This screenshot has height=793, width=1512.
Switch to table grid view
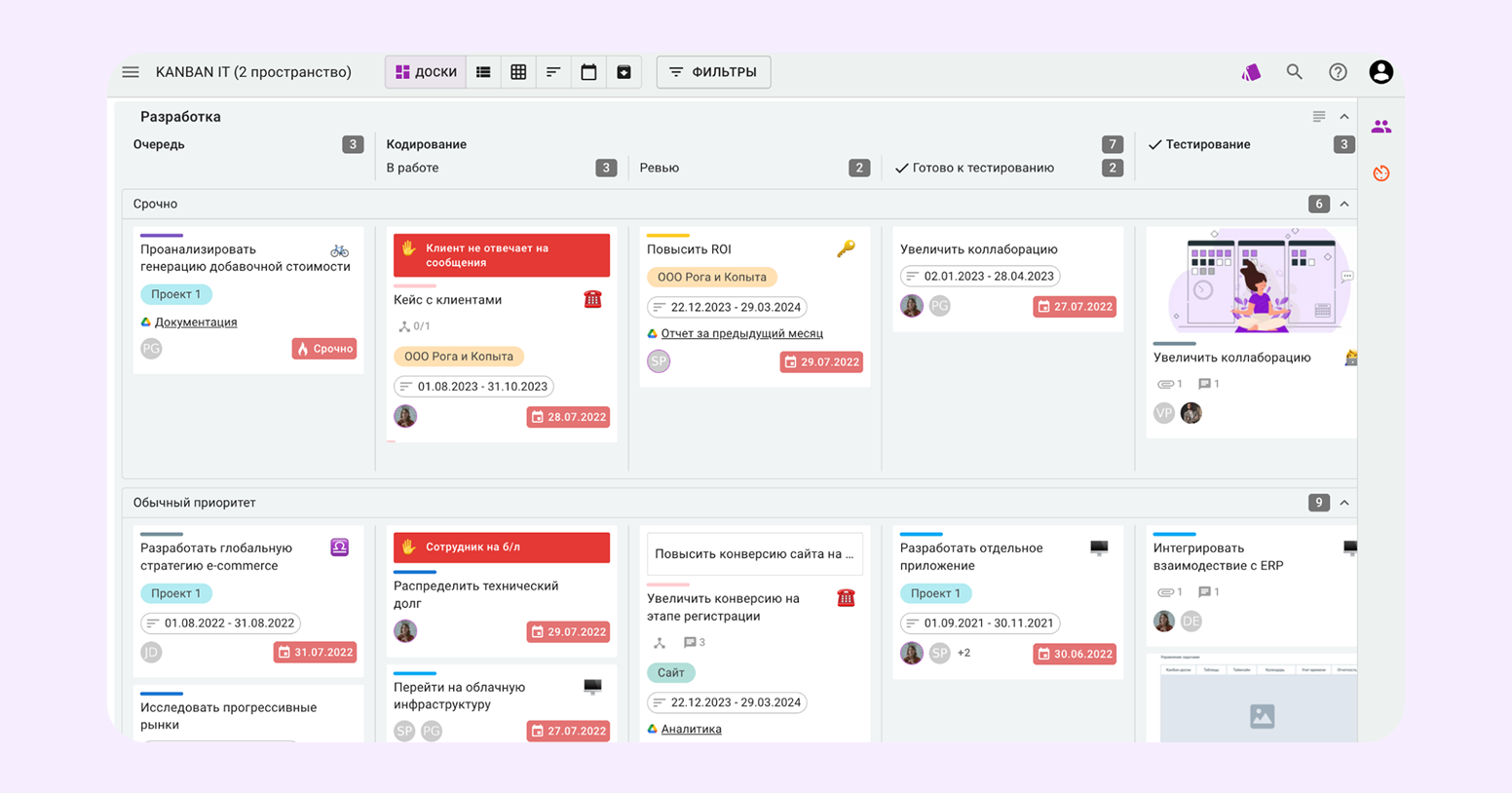tap(518, 72)
